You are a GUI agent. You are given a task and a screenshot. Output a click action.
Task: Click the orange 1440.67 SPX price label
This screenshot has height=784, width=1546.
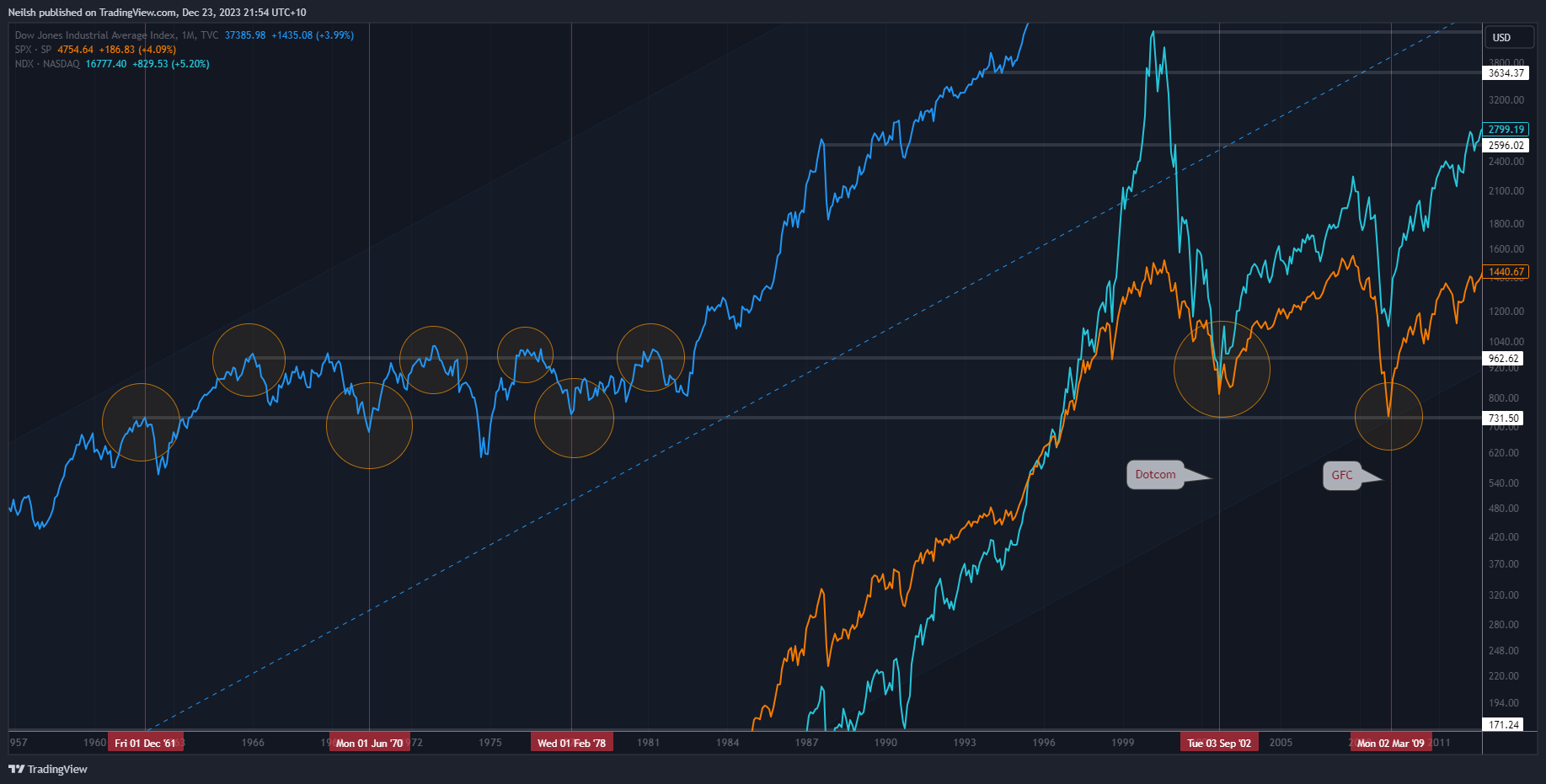(1506, 272)
